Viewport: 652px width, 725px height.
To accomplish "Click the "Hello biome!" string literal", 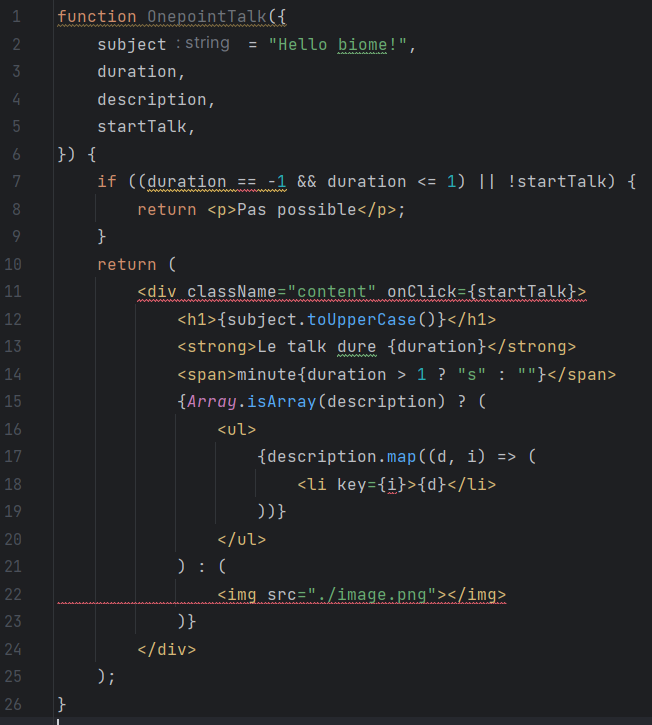I will point(338,45).
